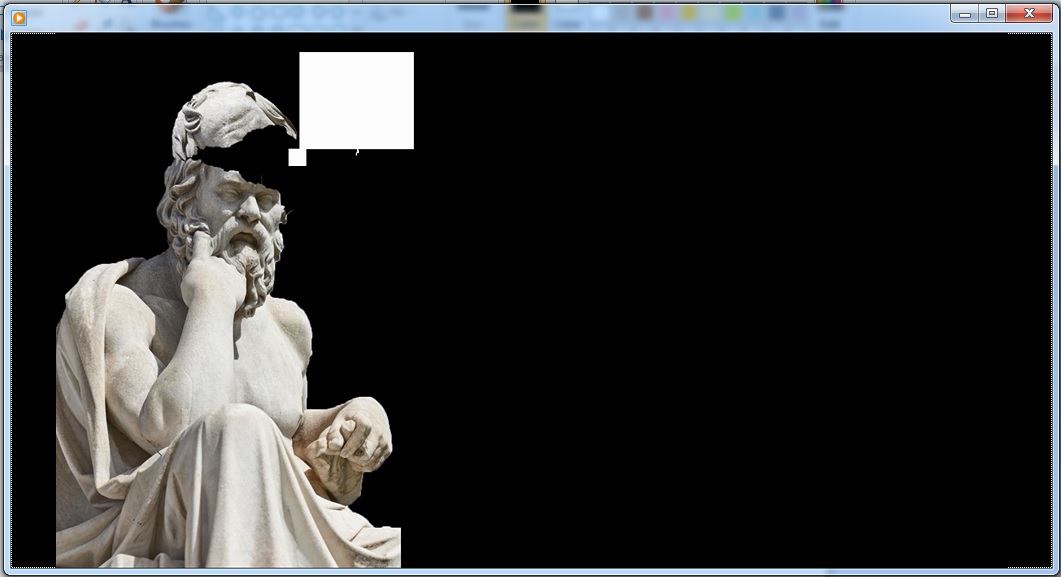Click the small white square below the rectangle
Viewport: 1061px width, 577px height.
tap(298, 157)
